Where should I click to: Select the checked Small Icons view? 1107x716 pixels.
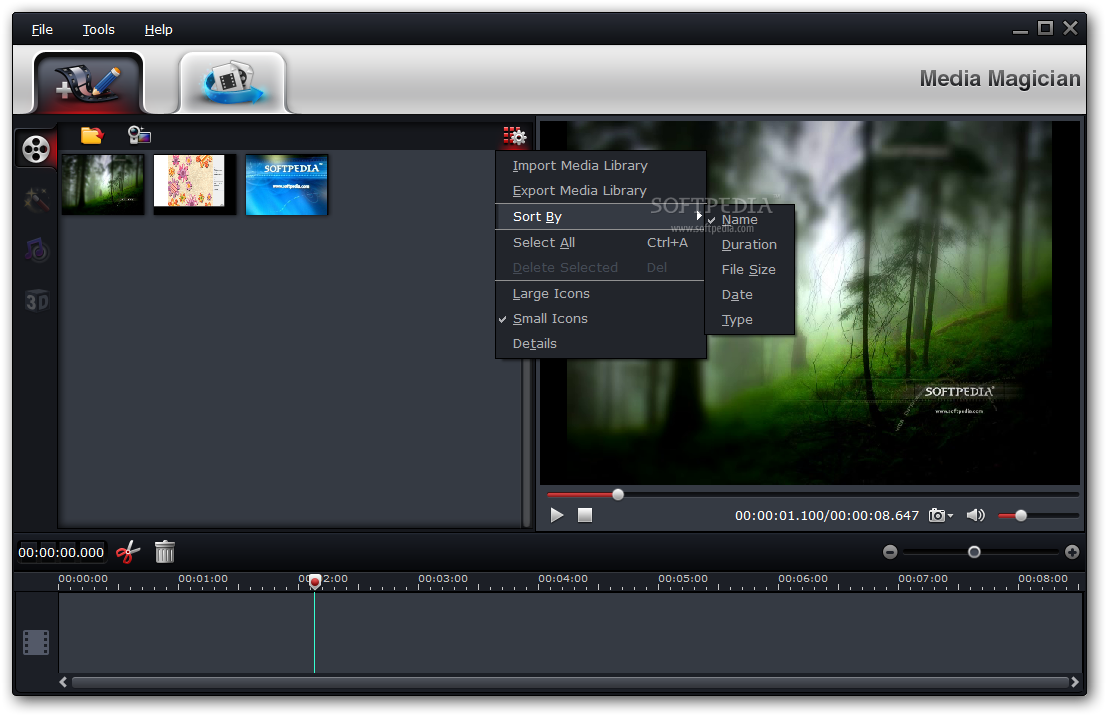pos(600,319)
